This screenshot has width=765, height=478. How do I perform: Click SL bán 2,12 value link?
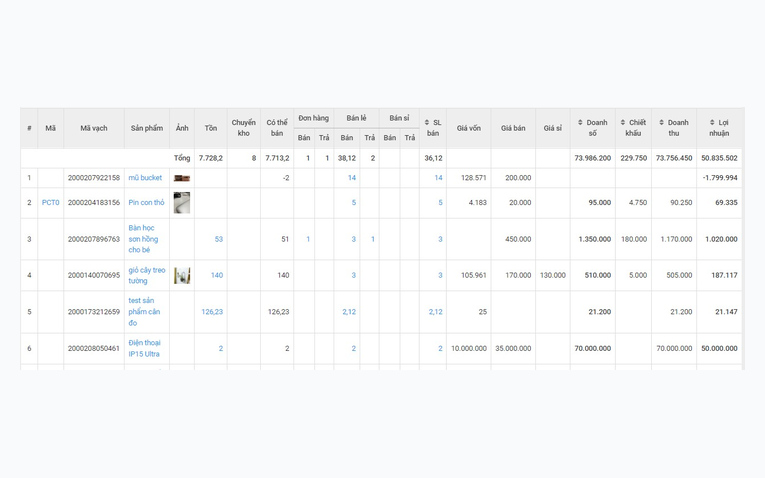(436, 312)
